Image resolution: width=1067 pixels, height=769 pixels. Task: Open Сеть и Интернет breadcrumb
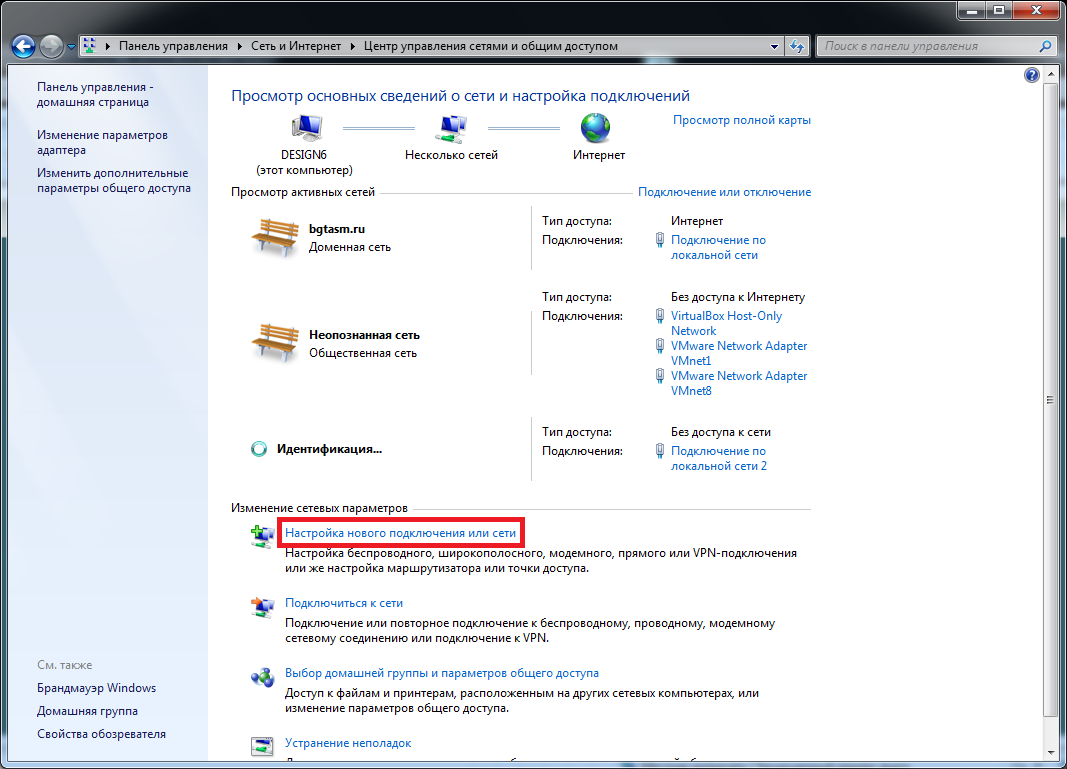point(296,46)
